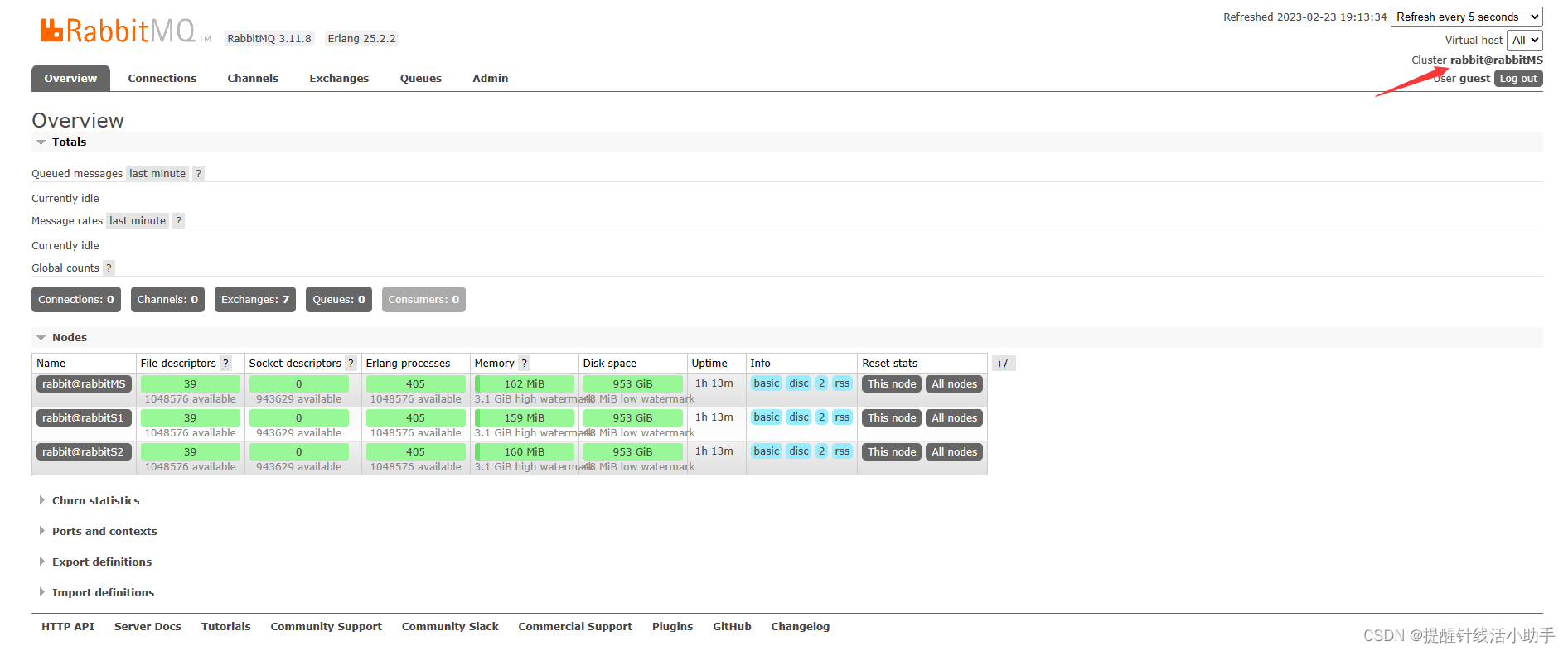Select the Overview tab
The width and height of the screenshot is (1568, 651).
(70, 79)
